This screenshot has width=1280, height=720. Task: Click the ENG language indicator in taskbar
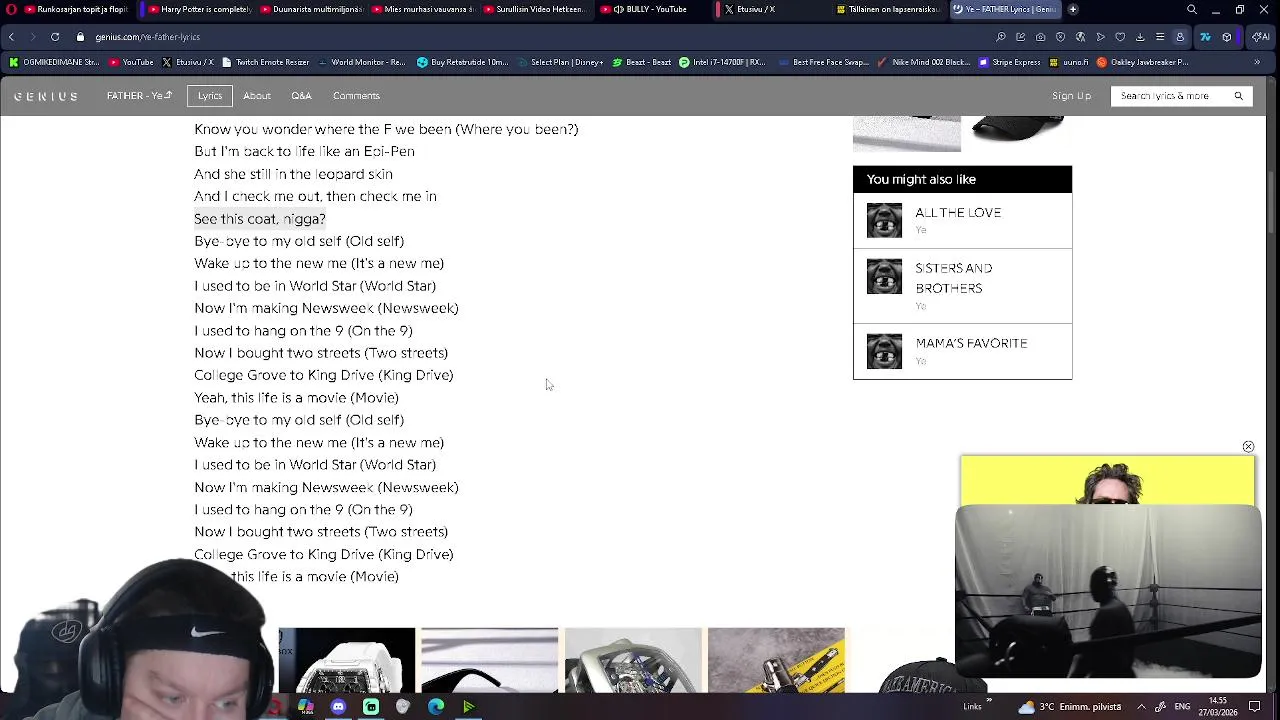pyautogui.click(x=1182, y=707)
